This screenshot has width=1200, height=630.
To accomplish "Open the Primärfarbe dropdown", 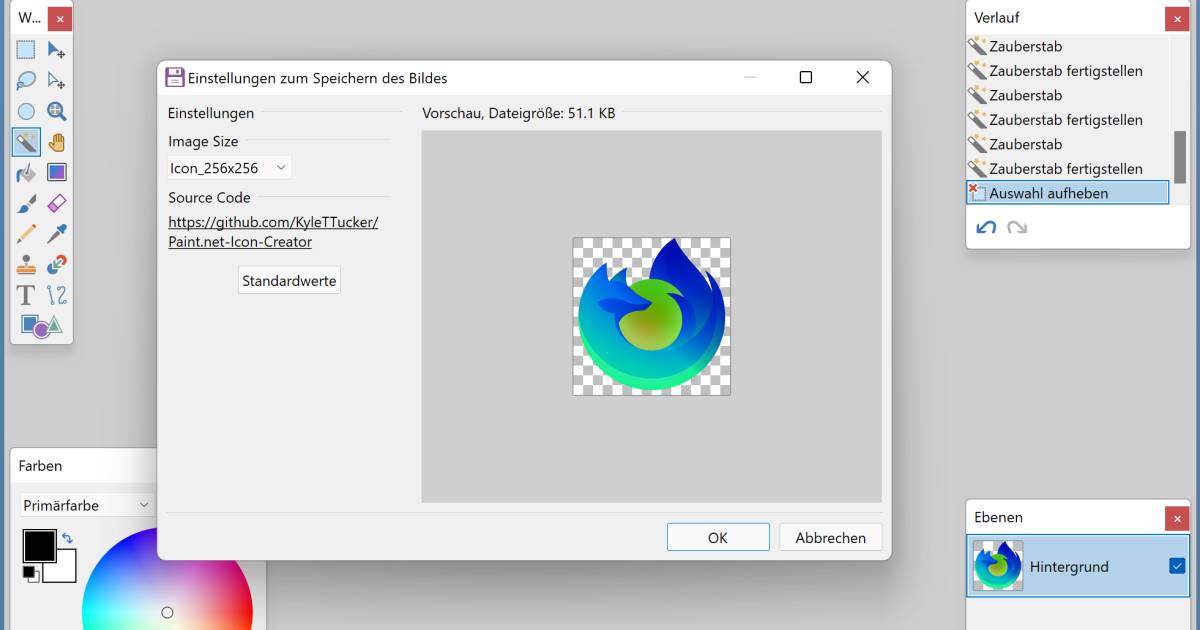I will tap(85, 505).
